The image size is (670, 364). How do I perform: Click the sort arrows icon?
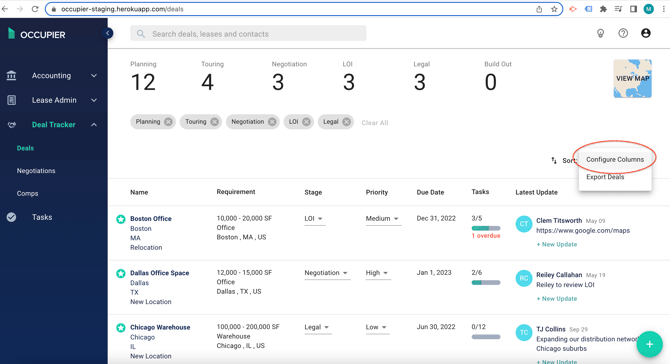click(554, 160)
